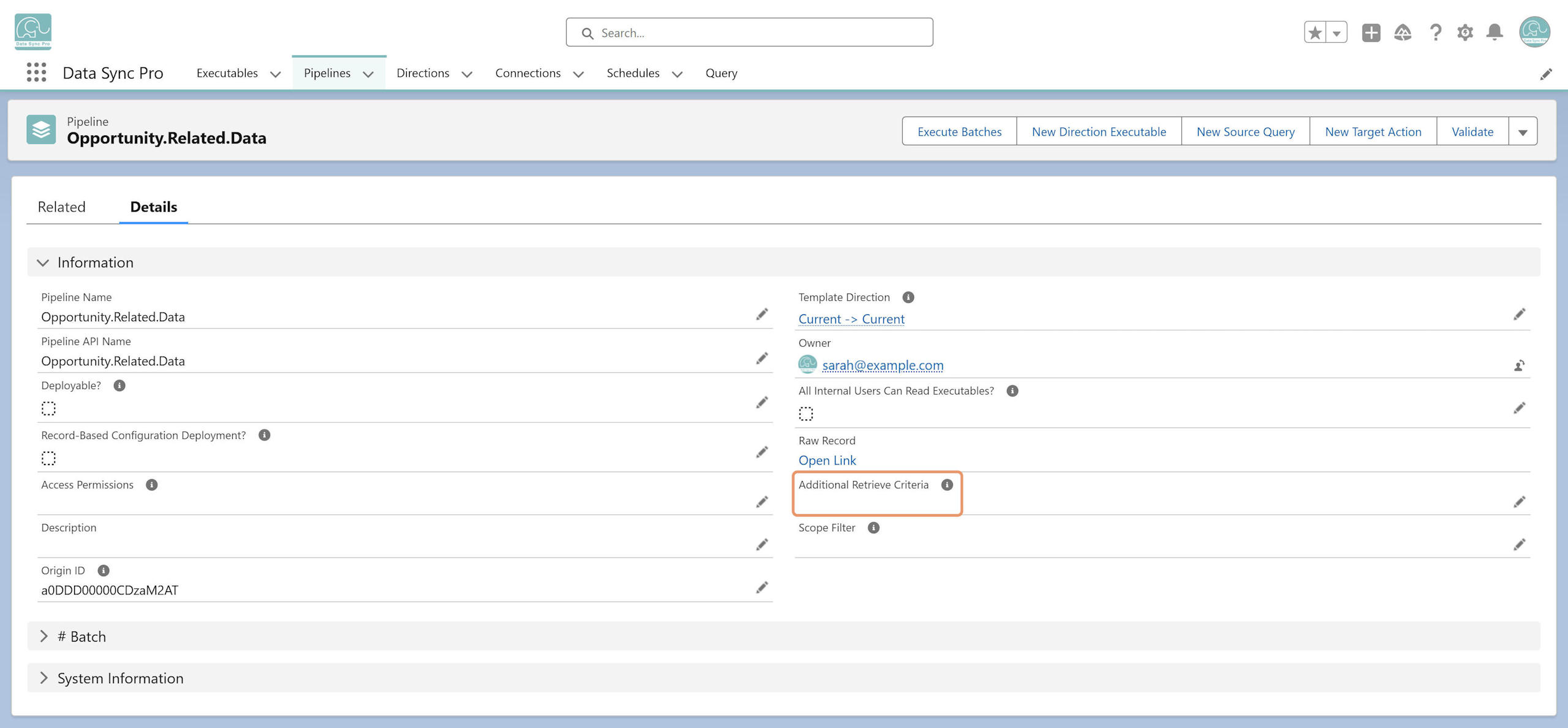Go to the Connections nav tab
Screen dimensions: 1568x728
528,73
